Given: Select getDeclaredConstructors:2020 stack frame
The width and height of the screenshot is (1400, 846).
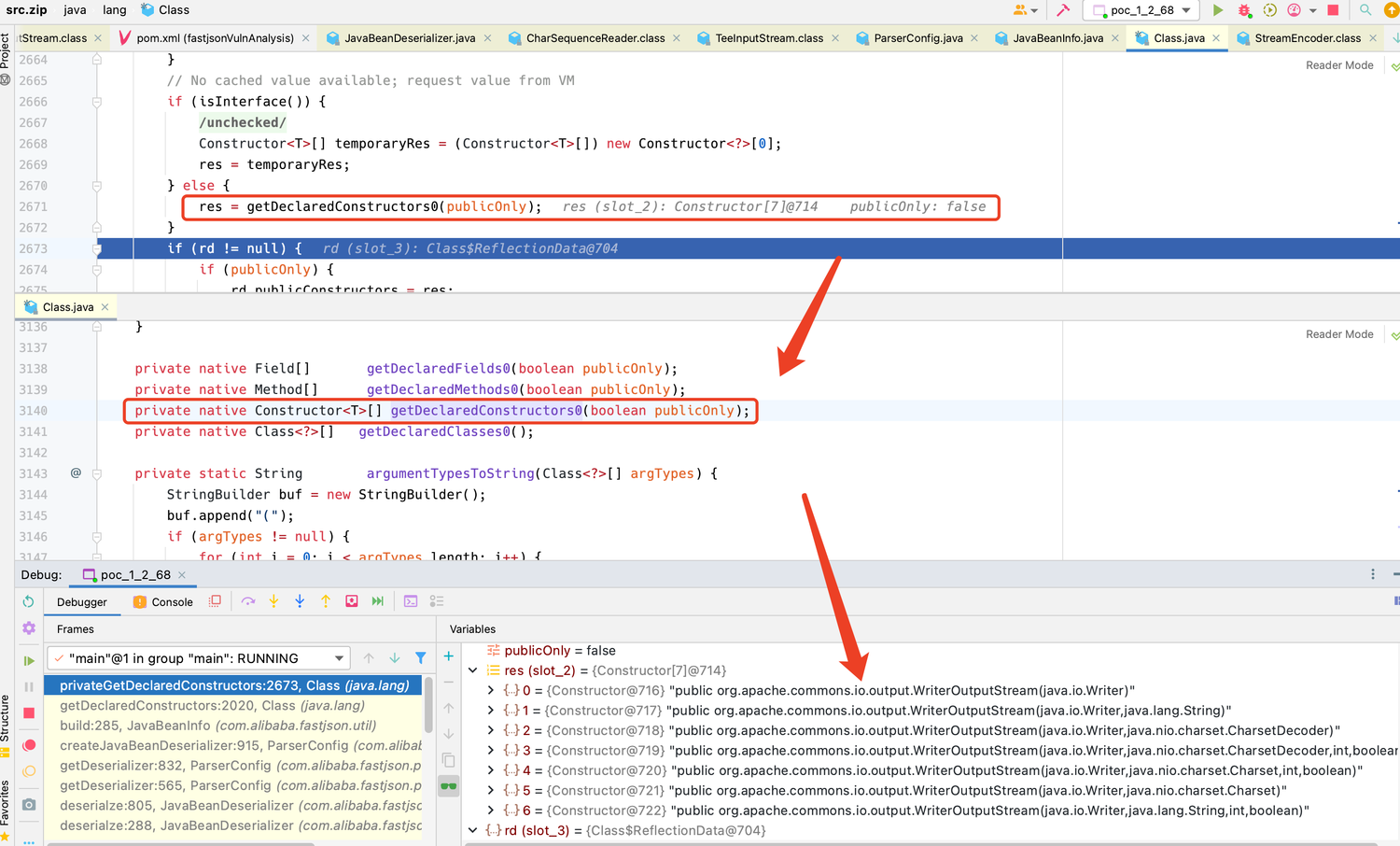Looking at the screenshot, I should coord(234,705).
